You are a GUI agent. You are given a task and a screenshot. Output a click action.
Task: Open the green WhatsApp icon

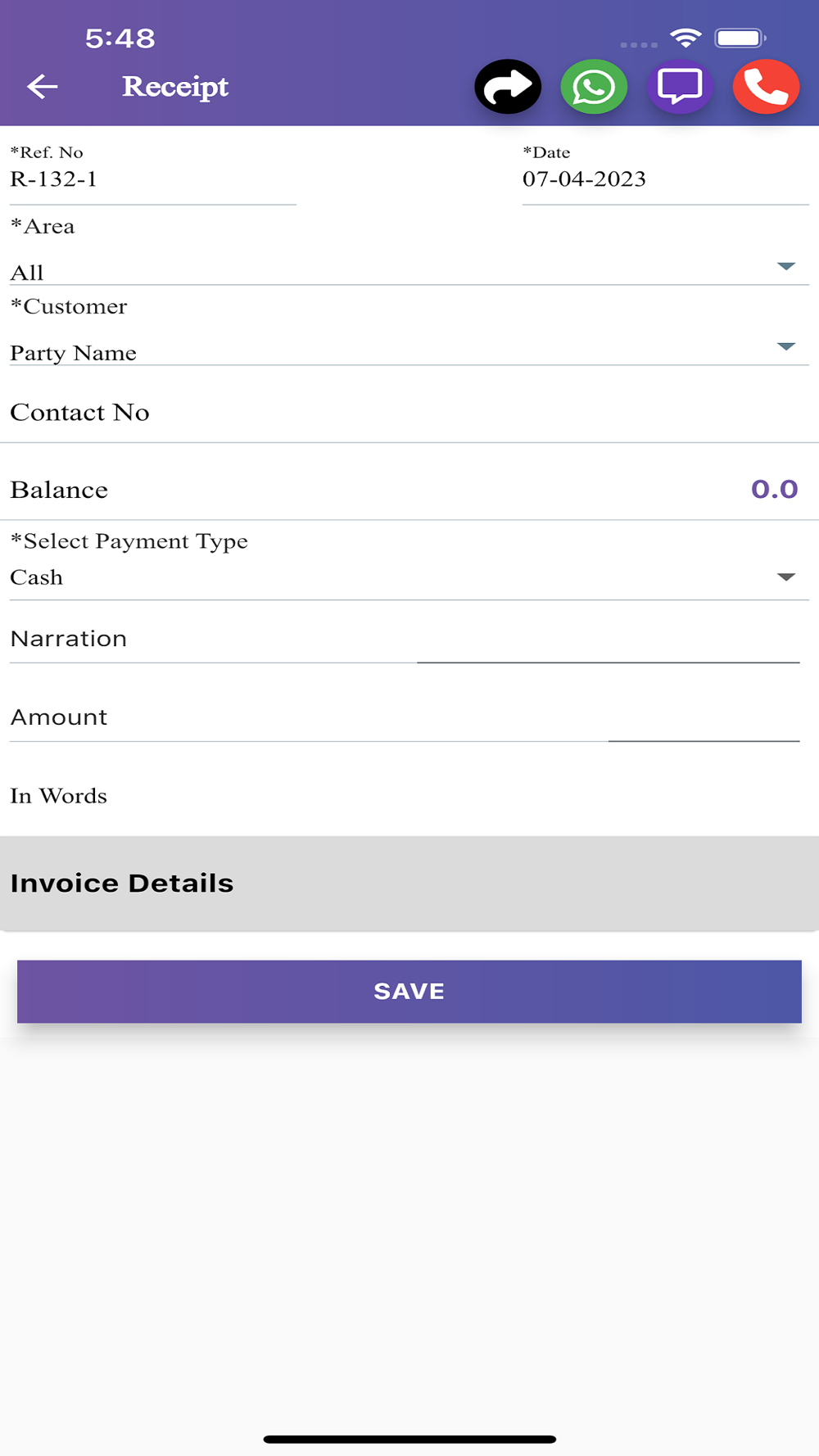(594, 87)
